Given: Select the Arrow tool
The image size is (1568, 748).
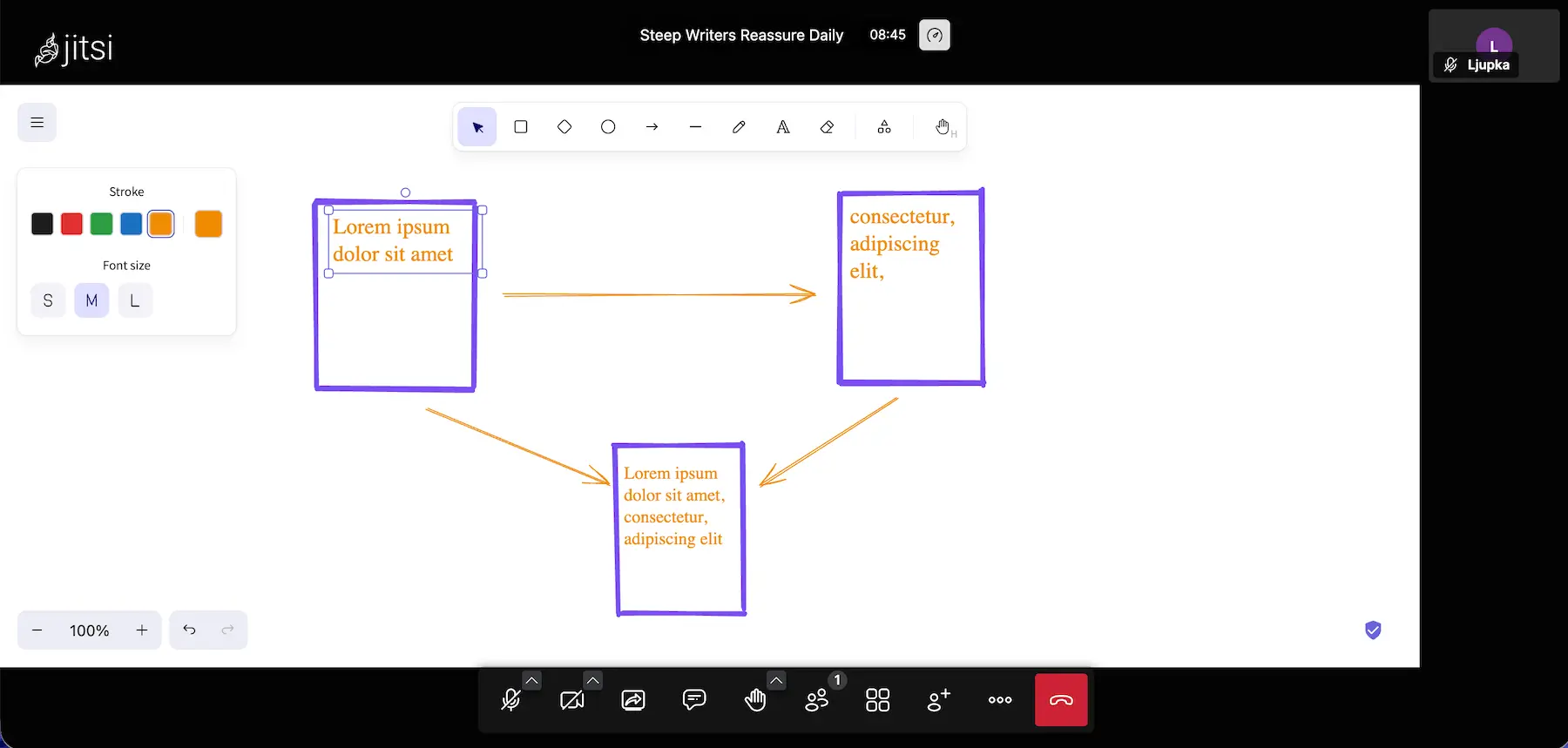Looking at the screenshot, I should pos(652,127).
